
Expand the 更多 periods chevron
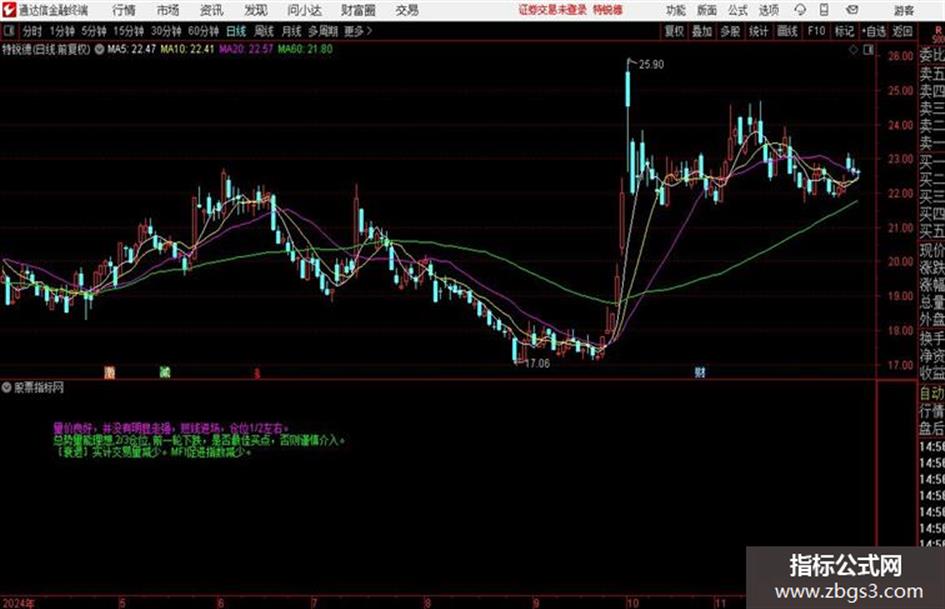click(x=369, y=31)
